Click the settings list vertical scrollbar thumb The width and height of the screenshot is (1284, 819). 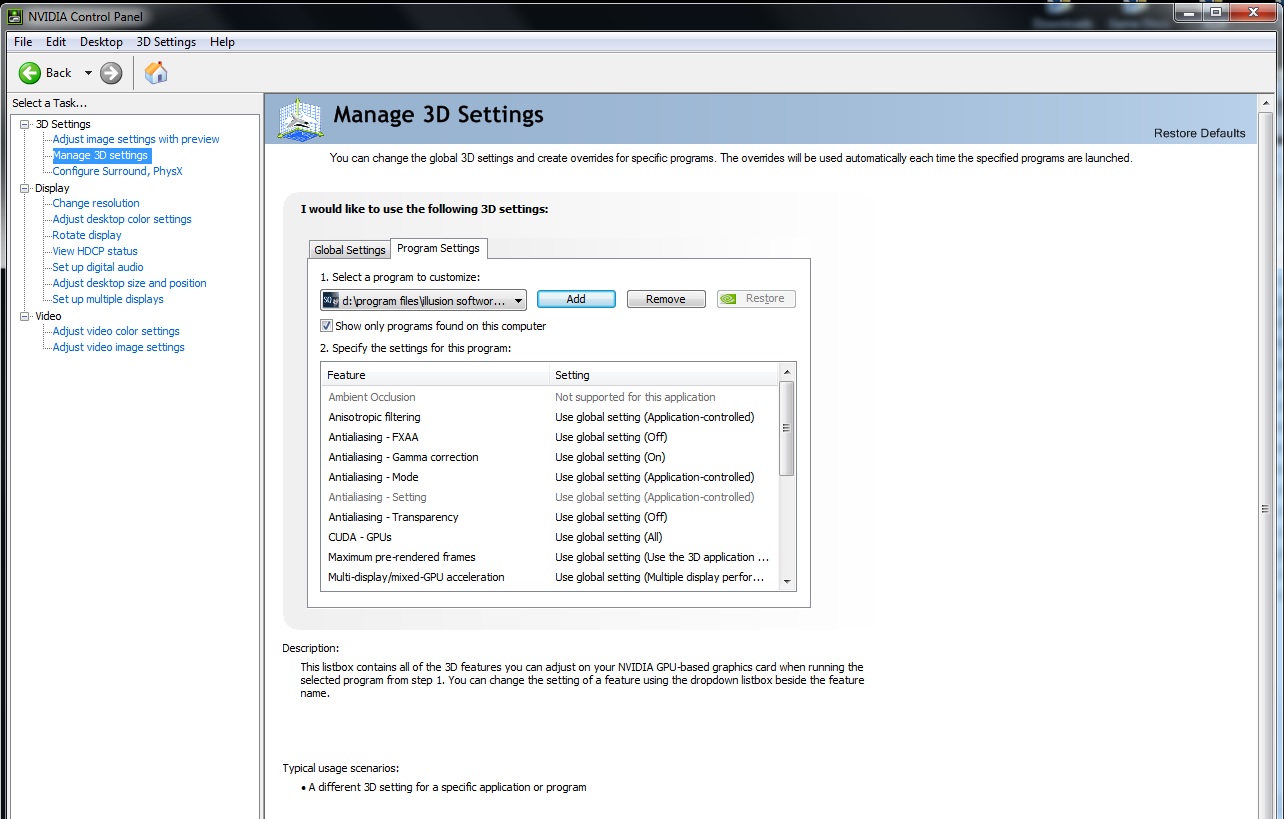[x=786, y=427]
